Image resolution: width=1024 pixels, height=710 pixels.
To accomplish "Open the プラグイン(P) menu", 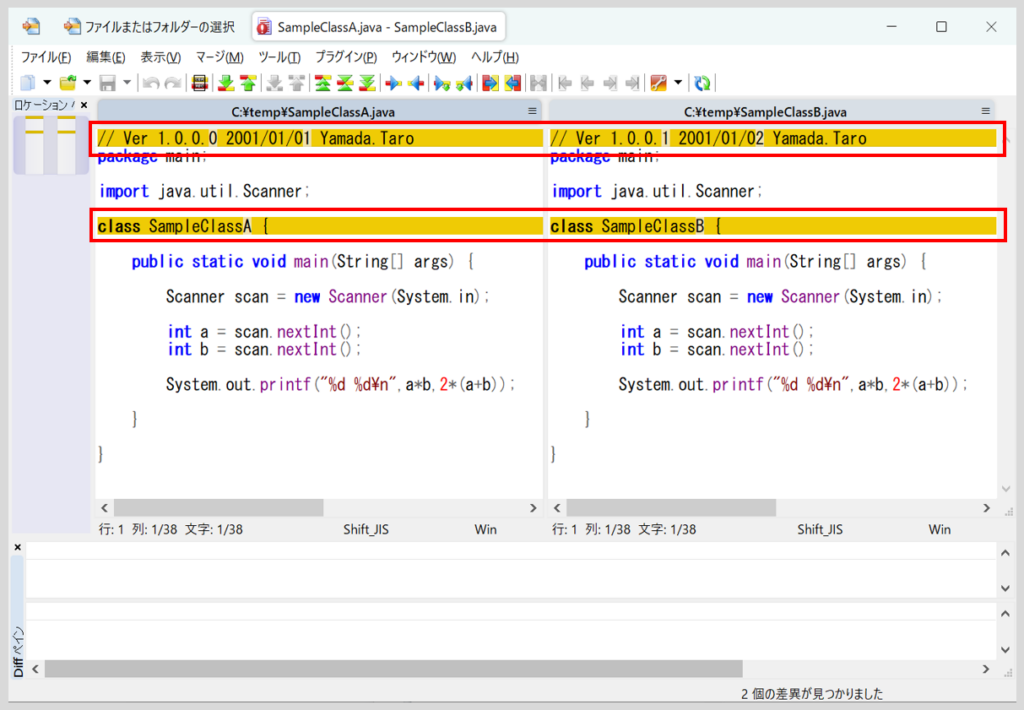I will [x=346, y=57].
